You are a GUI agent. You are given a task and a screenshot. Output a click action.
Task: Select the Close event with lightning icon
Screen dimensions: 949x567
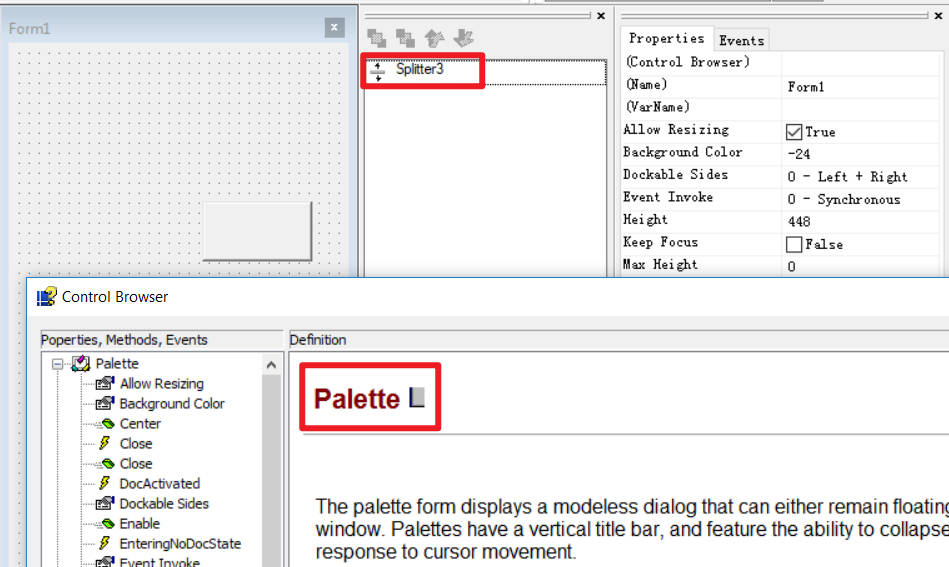coord(136,444)
